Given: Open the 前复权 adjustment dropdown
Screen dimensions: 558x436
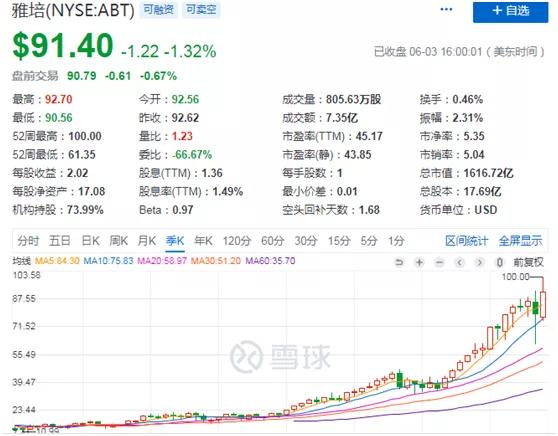Looking at the screenshot, I should click(x=528, y=263).
